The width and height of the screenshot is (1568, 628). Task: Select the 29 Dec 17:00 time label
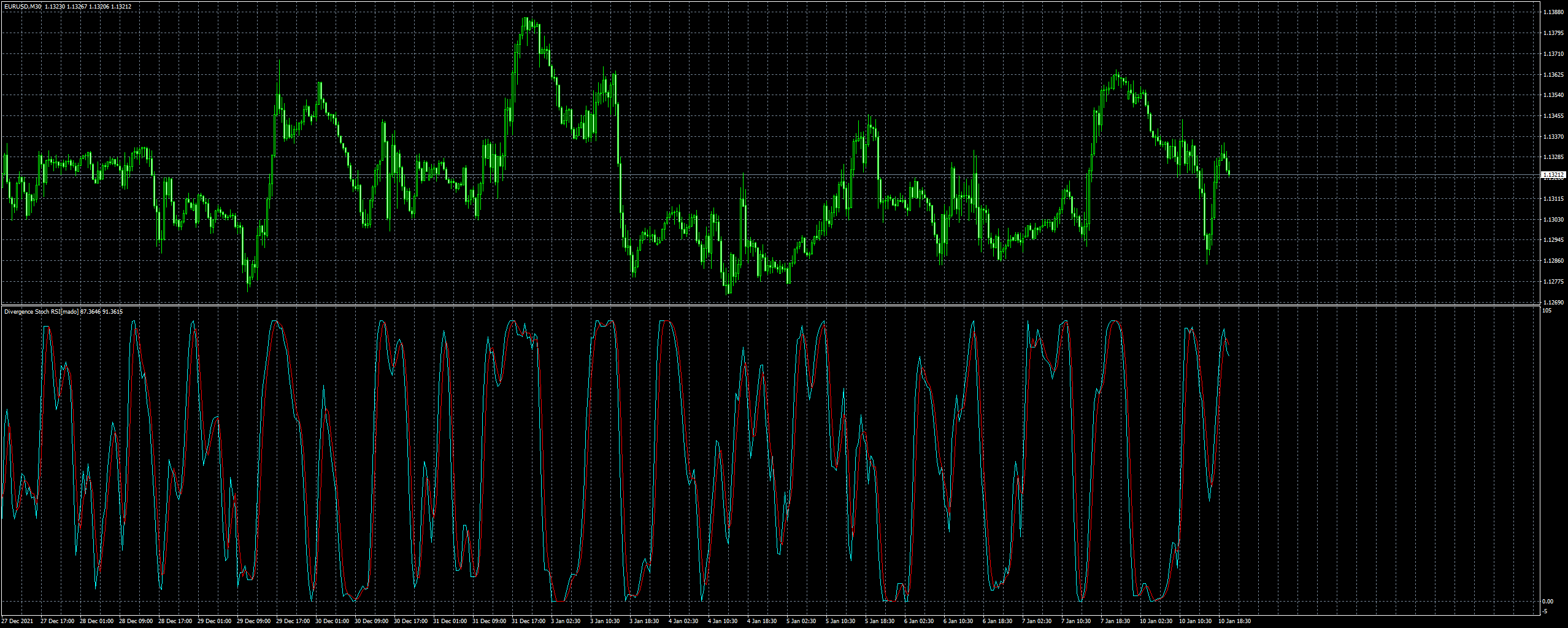(293, 621)
